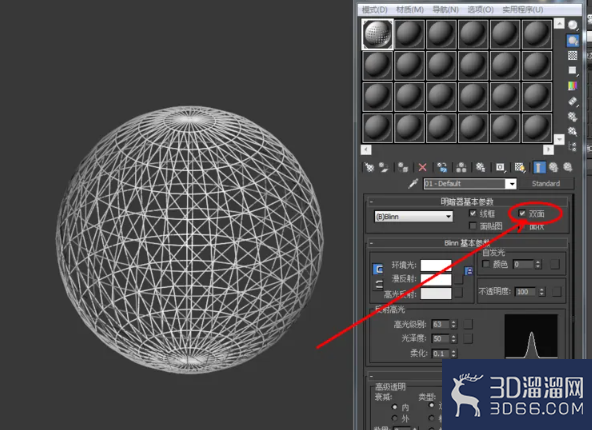The image size is (592, 430).
Task: Toggle Show Shaded Material in Viewport icon
Action: point(520,167)
